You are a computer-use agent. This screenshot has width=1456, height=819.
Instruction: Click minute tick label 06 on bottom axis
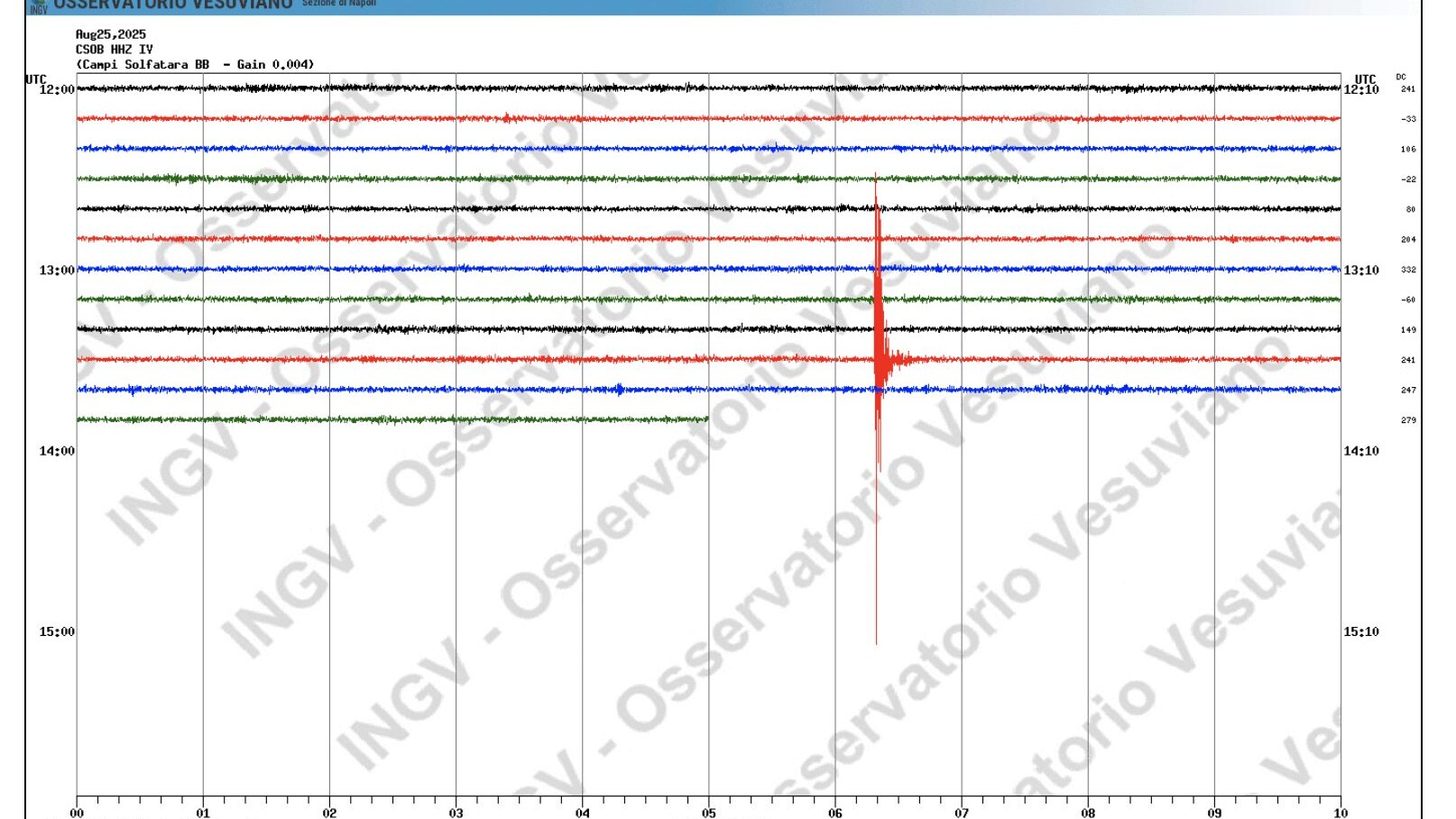point(835,813)
